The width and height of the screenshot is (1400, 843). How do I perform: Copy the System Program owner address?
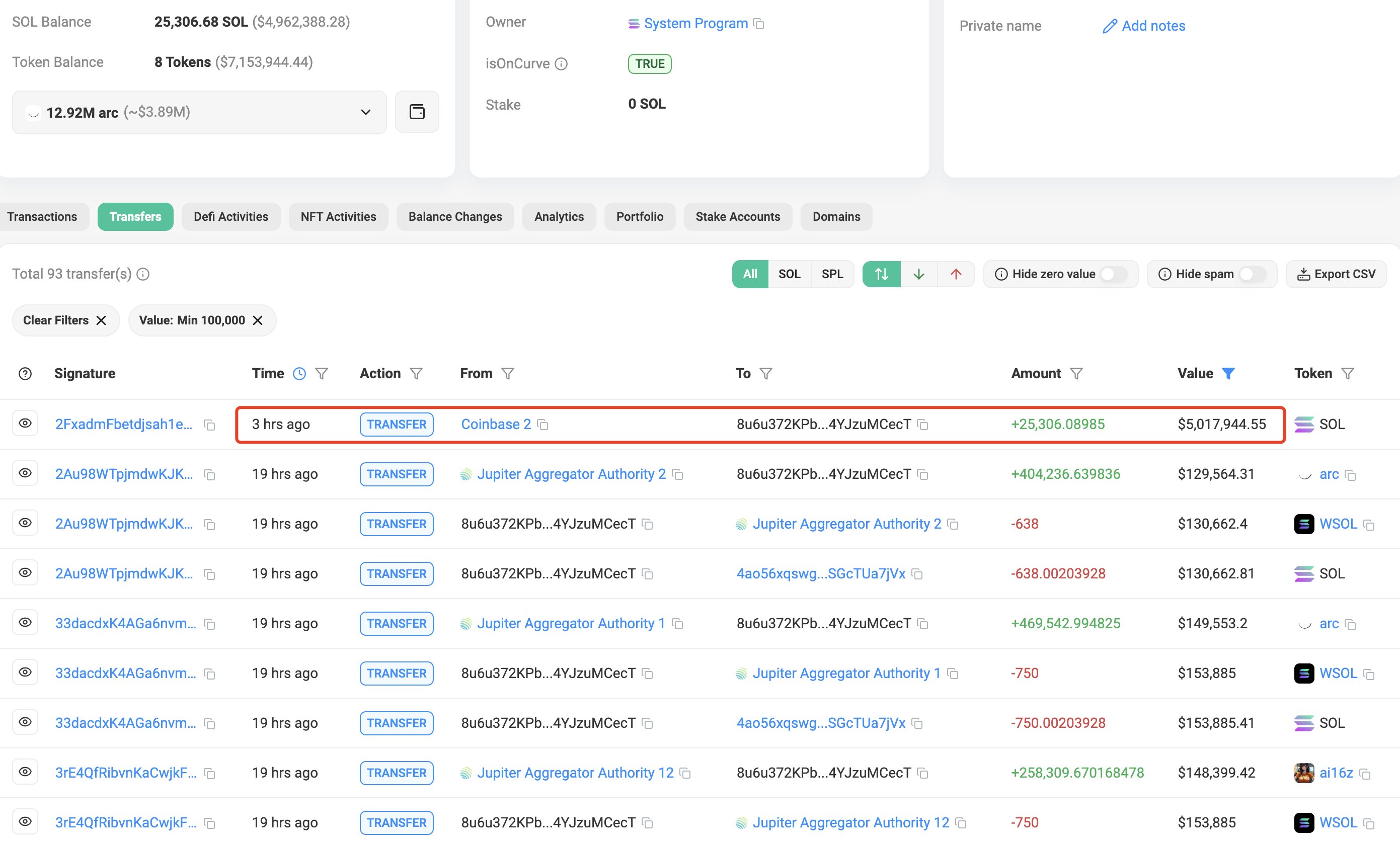pos(758,24)
